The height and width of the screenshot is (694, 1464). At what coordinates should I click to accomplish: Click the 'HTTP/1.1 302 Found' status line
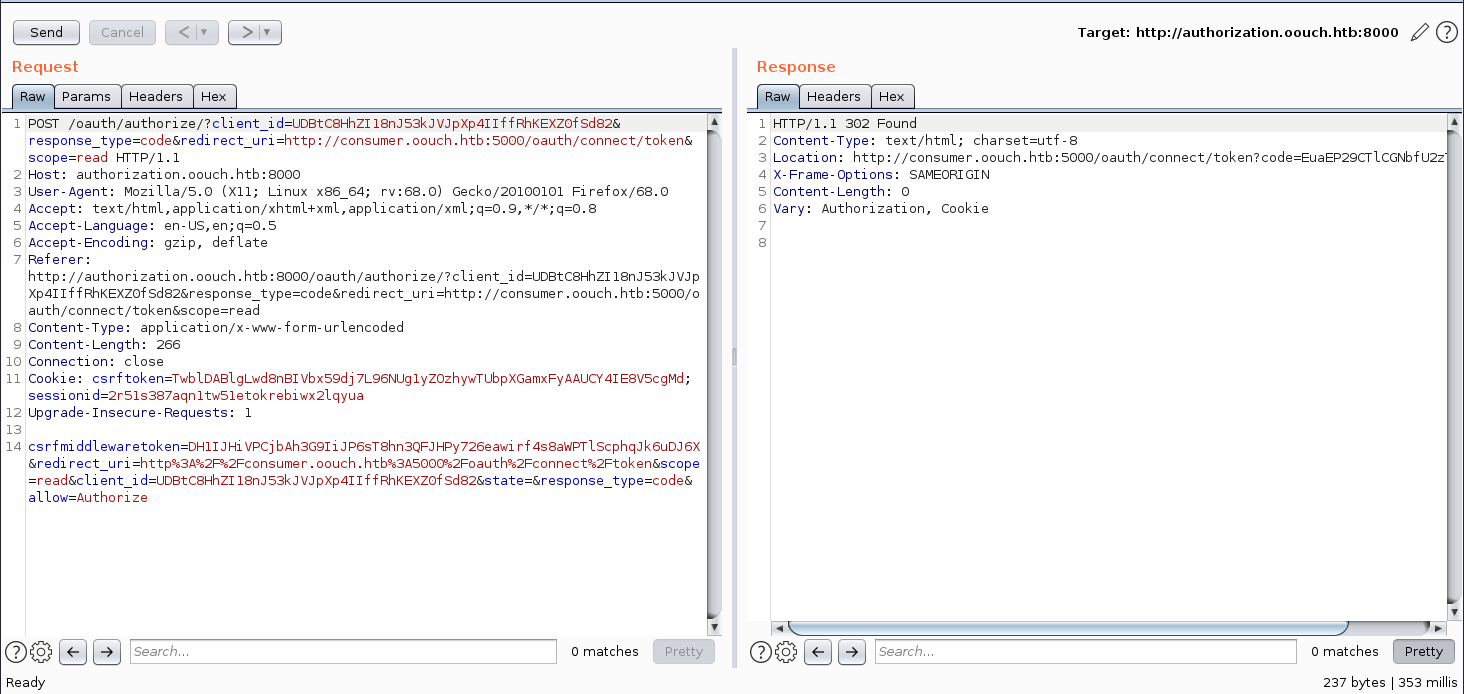(845, 123)
